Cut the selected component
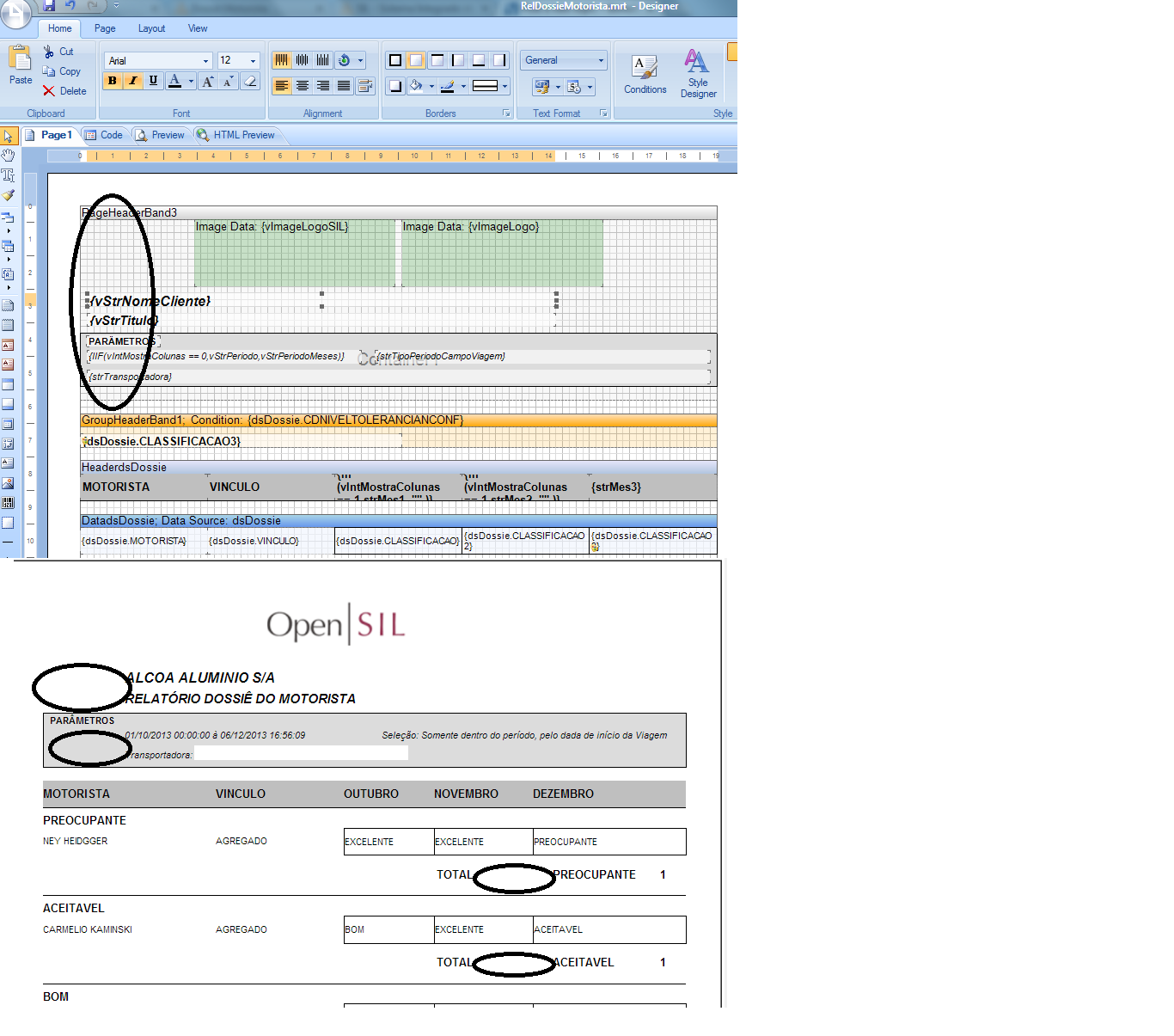Screen dimensions: 1174x1036 click(x=58, y=52)
